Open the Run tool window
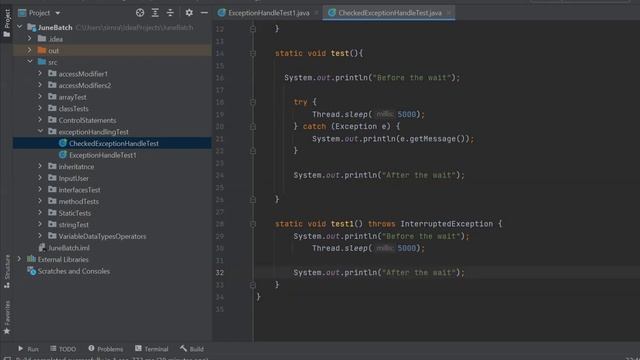This screenshot has width=640, height=360. pyautogui.click(x=28, y=349)
